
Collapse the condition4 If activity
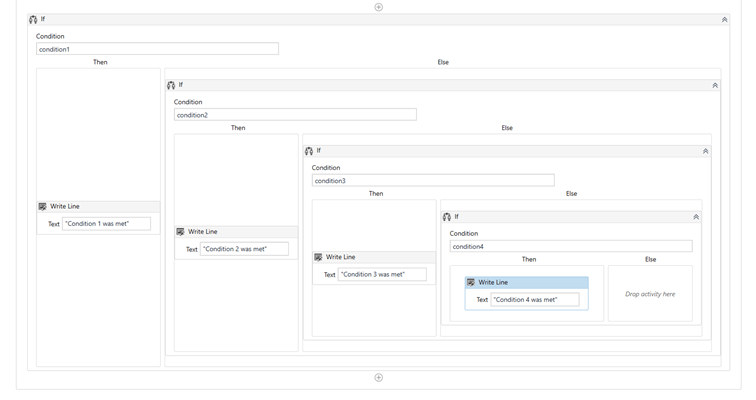pos(696,217)
